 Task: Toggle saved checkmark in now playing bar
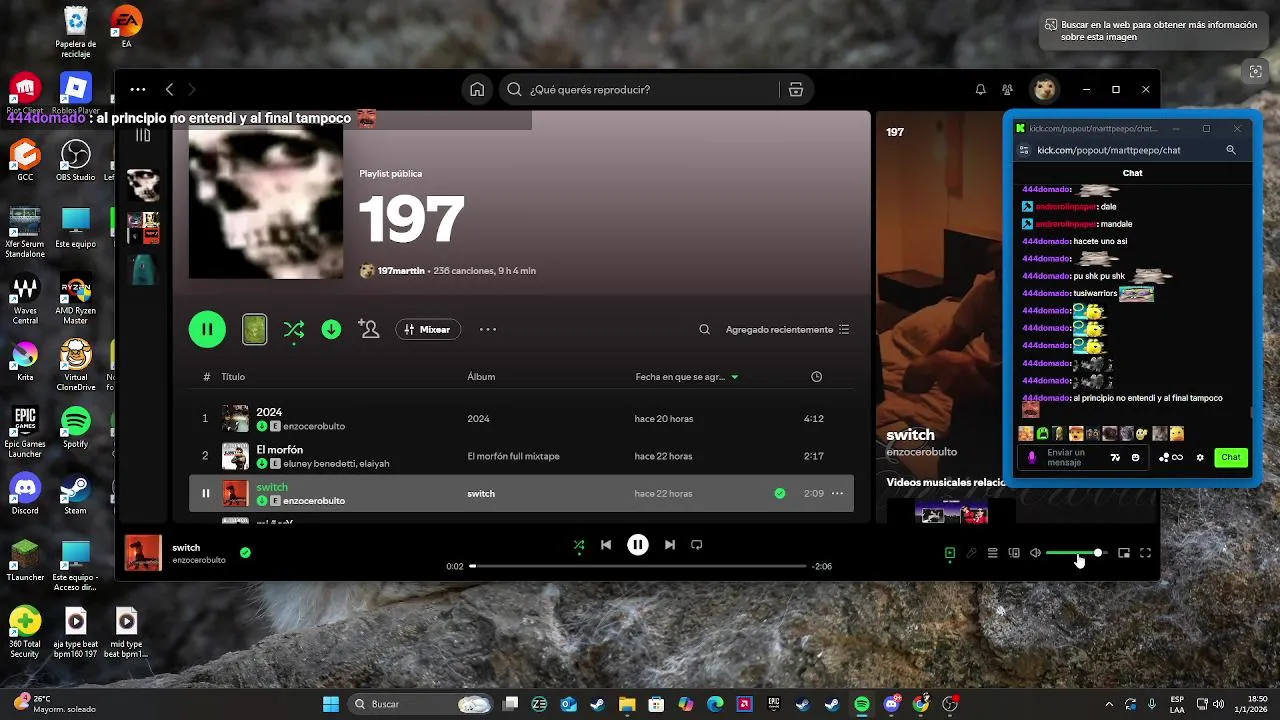245,552
